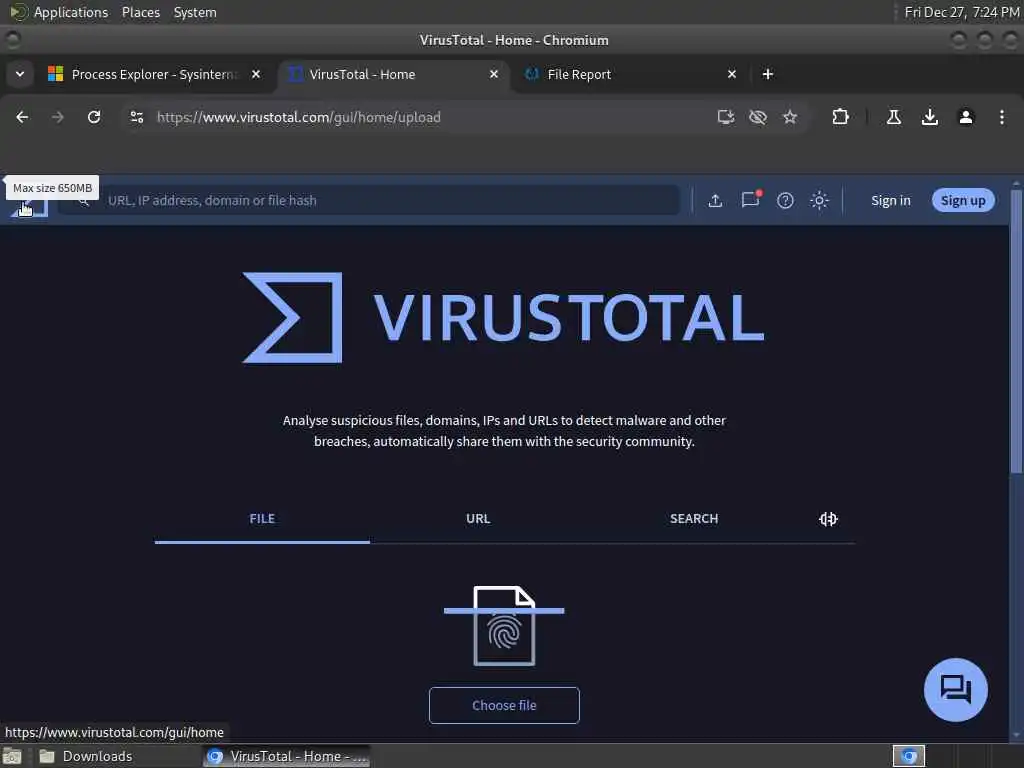Click the search magnifier icon in VirusTotal bar

coord(84,201)
